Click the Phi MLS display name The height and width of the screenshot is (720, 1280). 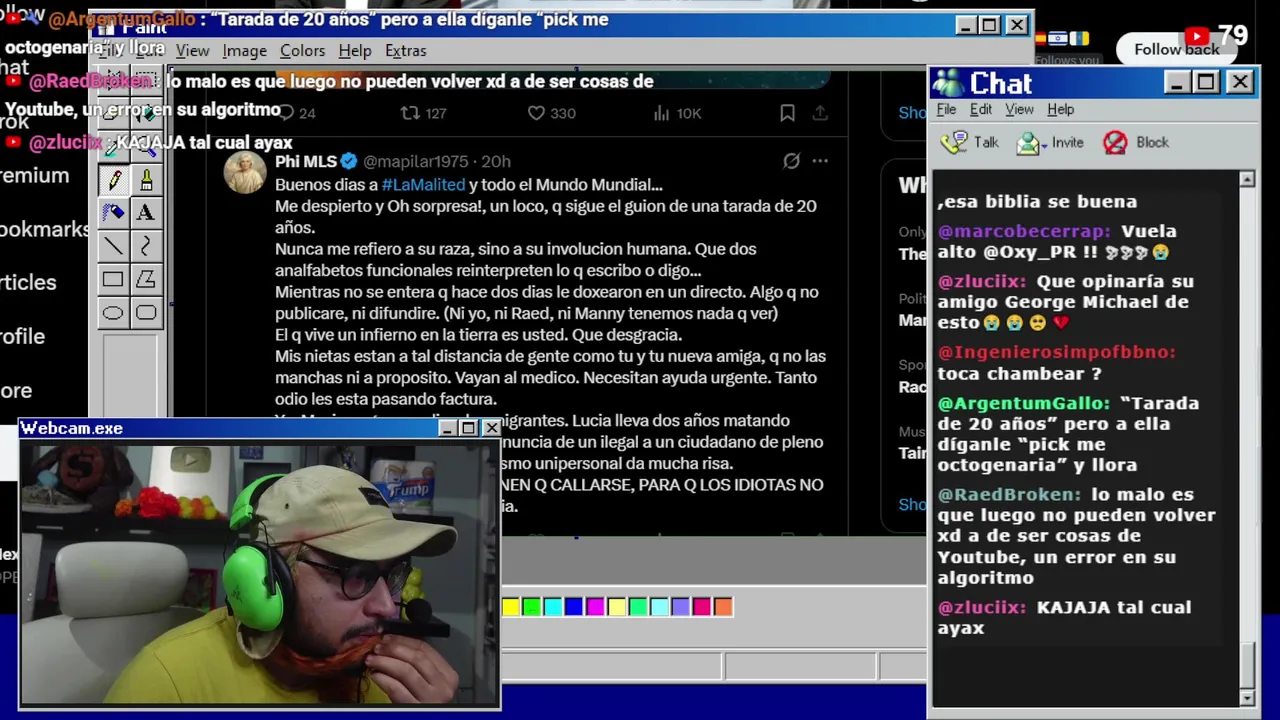[306, 161]
